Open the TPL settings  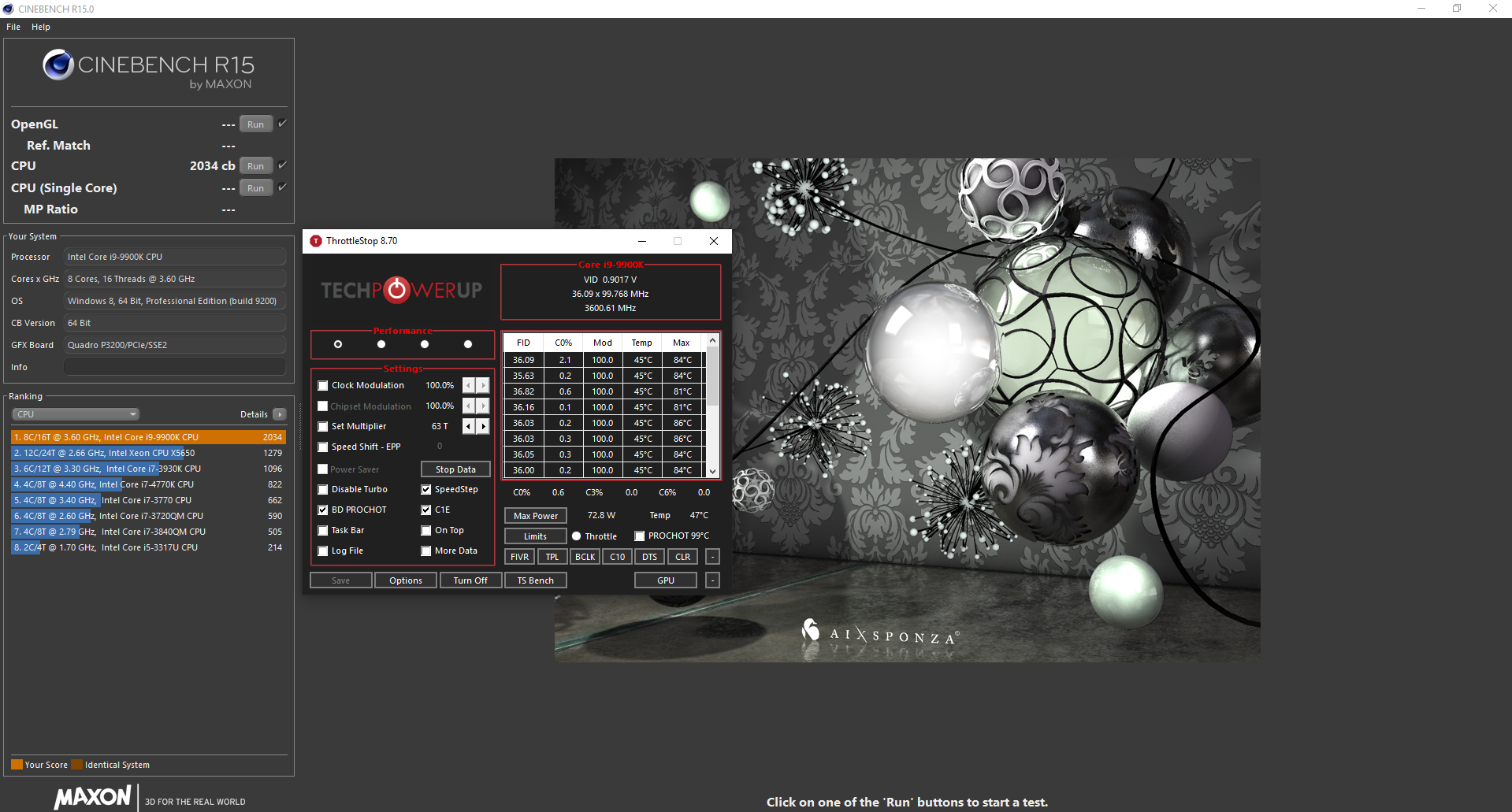click(552, 557)
